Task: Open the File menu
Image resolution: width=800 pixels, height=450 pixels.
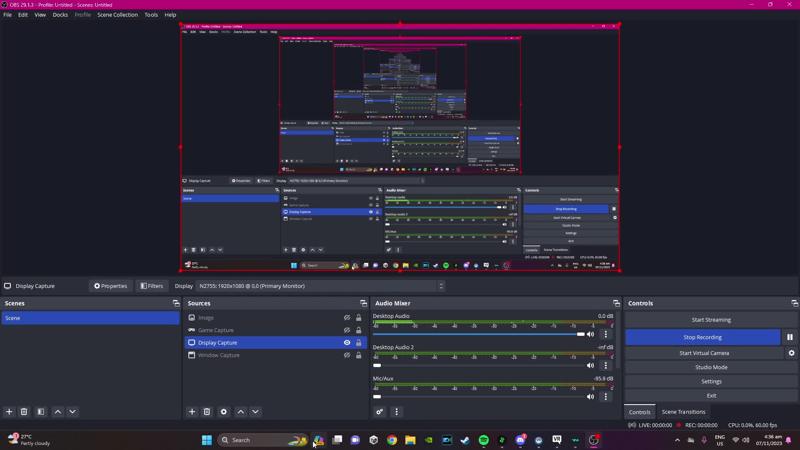Action: click(x=8, y=15)
